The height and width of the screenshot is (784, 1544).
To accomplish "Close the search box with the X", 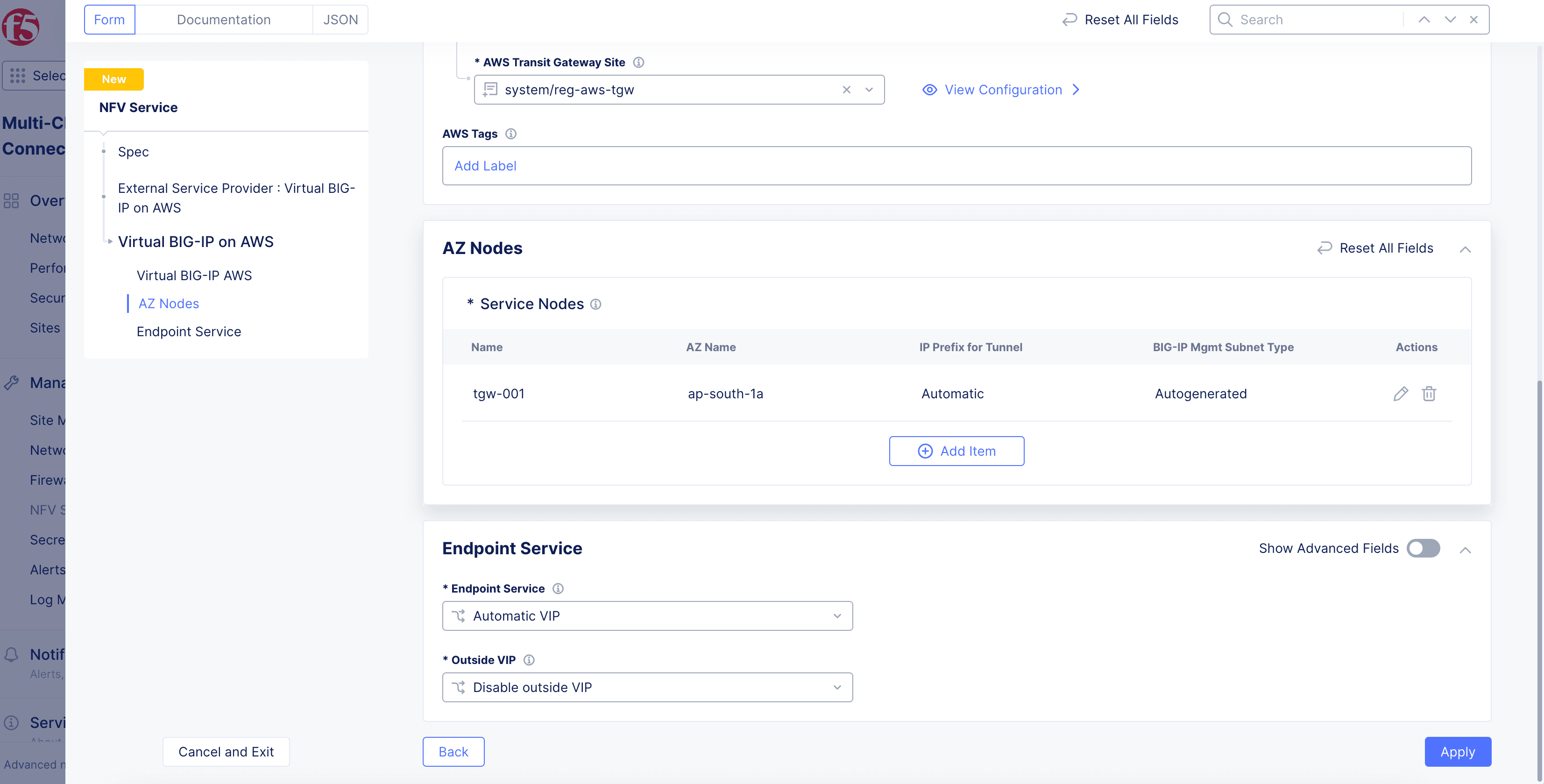I will point(1474,20).
